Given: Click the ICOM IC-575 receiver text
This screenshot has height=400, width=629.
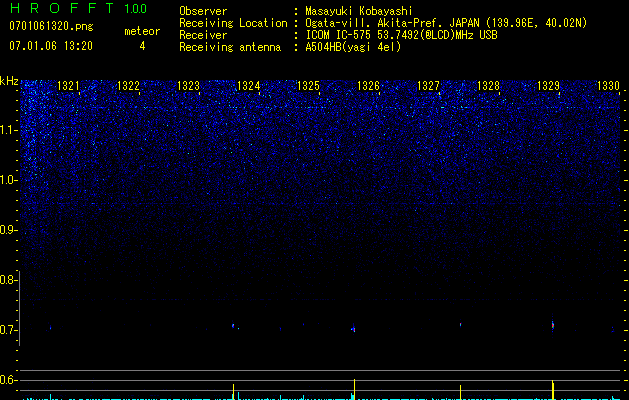Looking at the screenshot, I should pyautogui.click(x=401, y=35).
